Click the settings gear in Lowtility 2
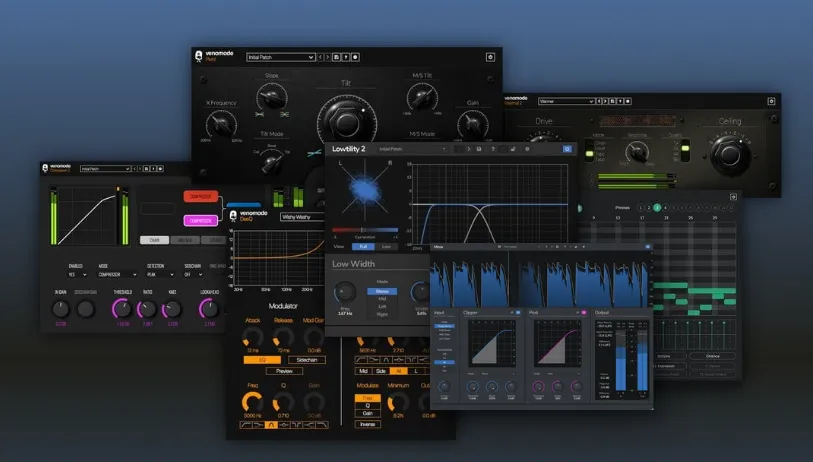The width and height of the screenshot is (813, 462). 527,149
